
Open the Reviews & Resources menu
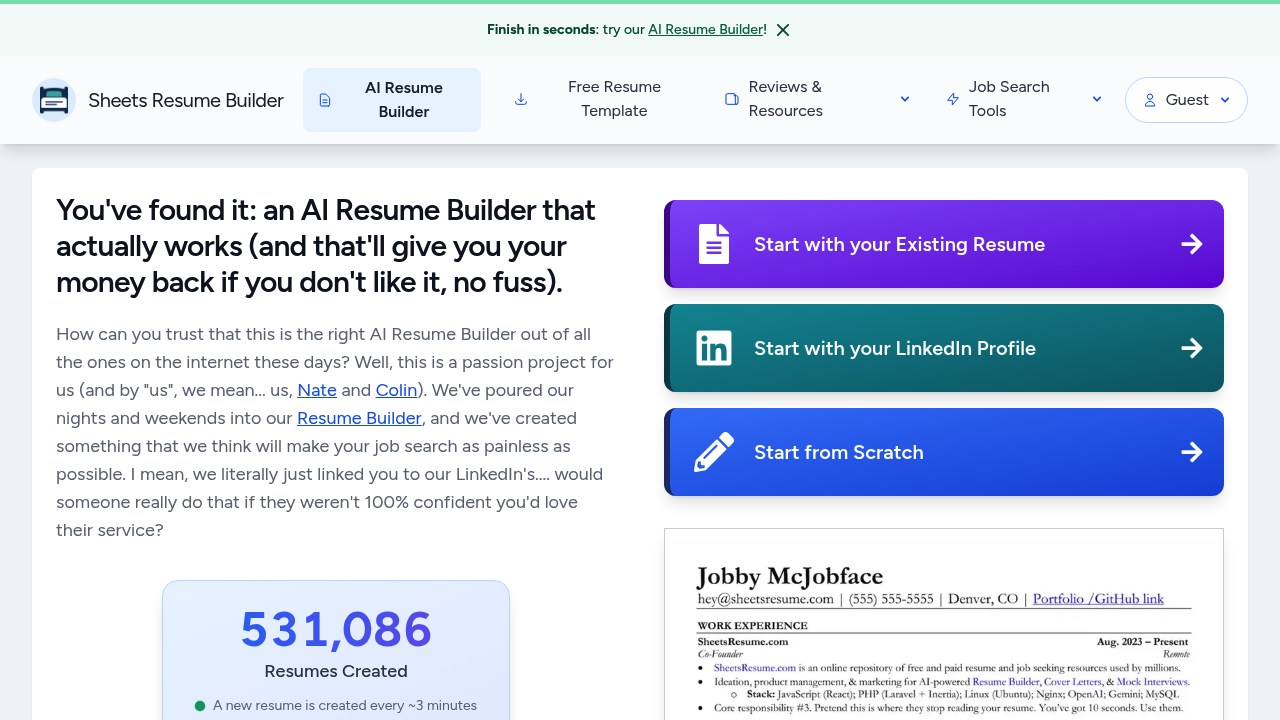coord(817,99)
